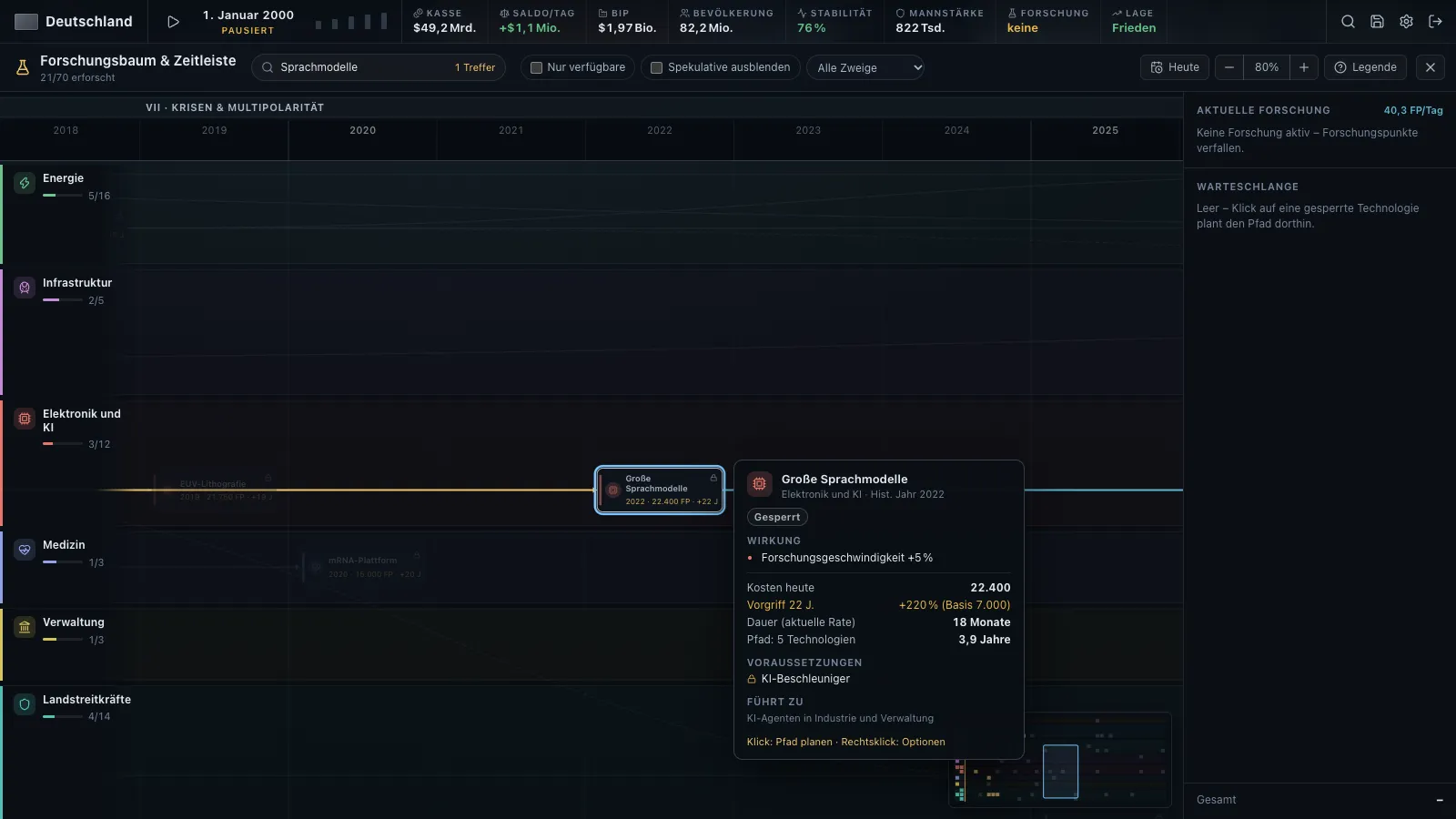Jump to Heute on the timeline

click(1175, 67)
